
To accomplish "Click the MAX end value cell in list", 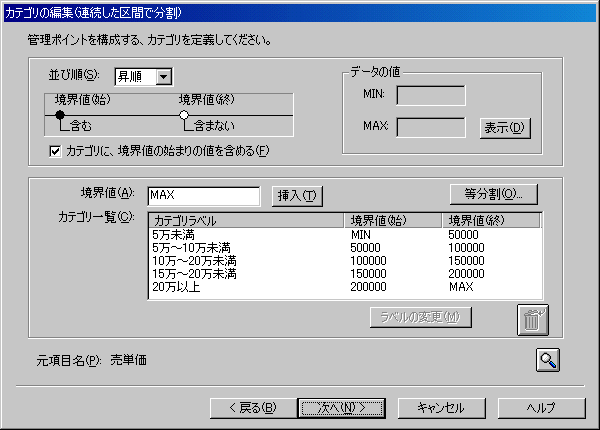I will coord(461,287).
